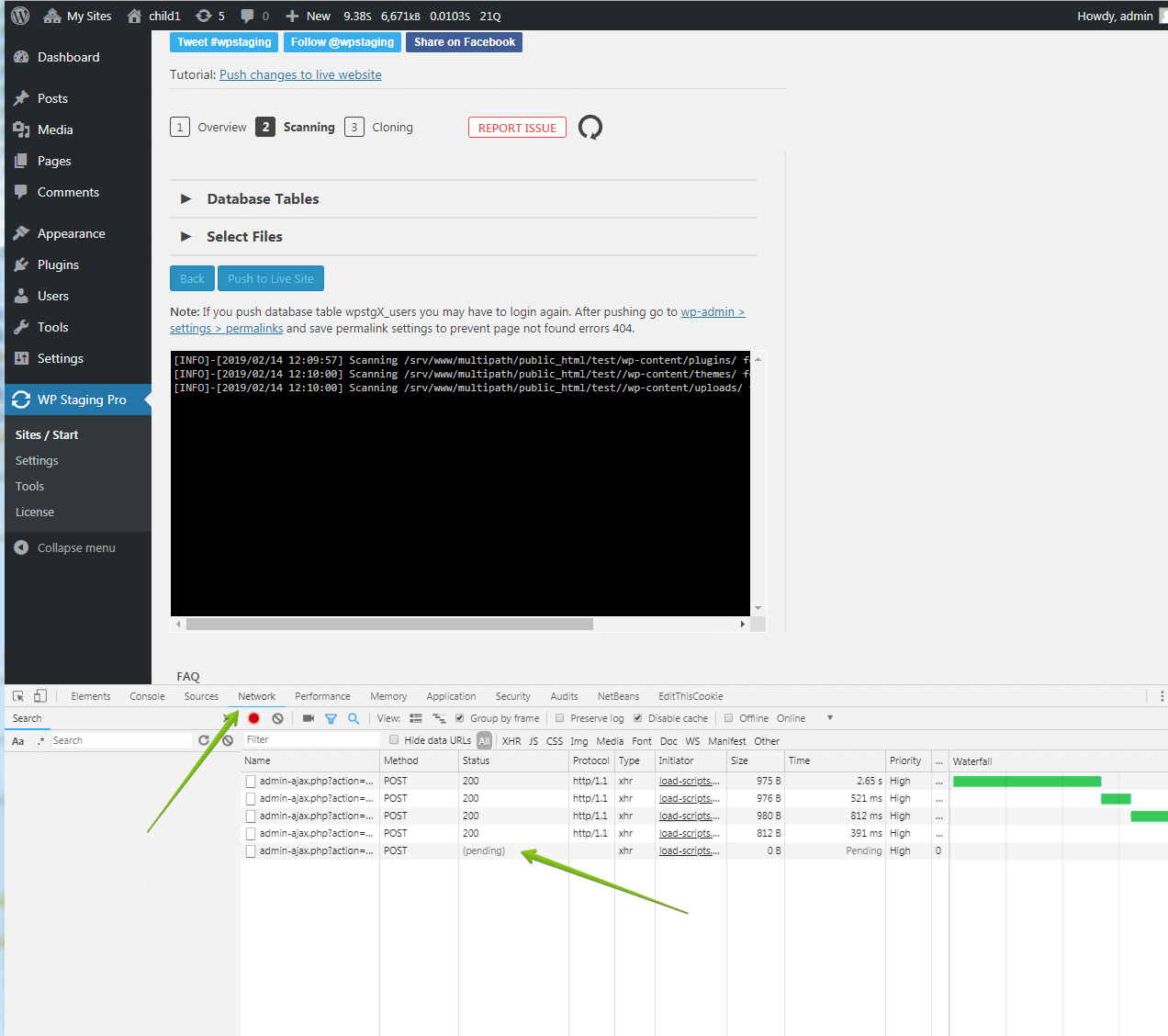Click the capture screenshots camera icon
Viewport: 1168px width, 1036px height.
tap(309, 718)
